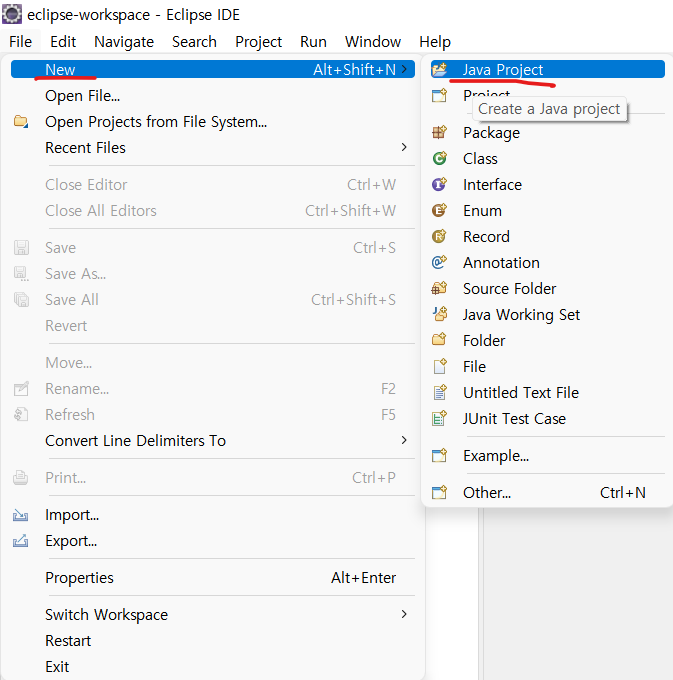
Task: Open the Navigate menu
Action: point(124,42)
